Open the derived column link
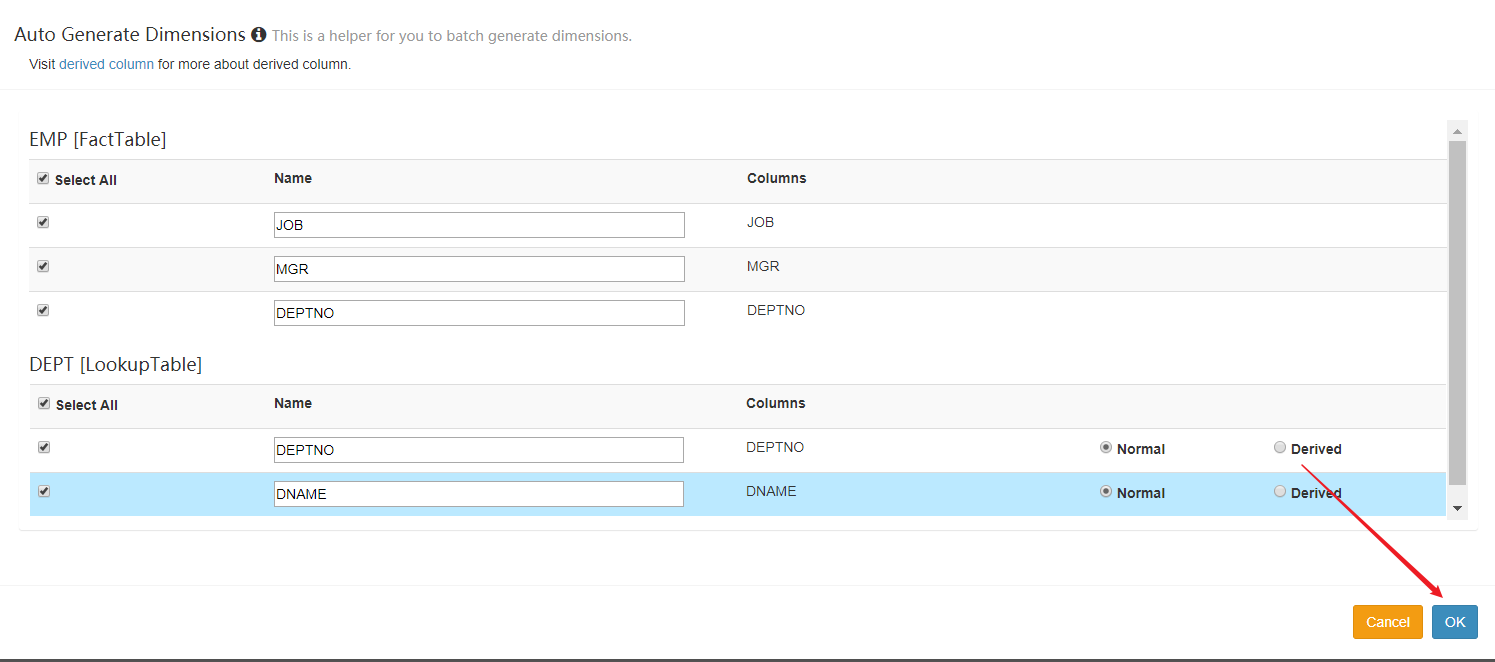Screen dimensions: 1495x662 106,65
